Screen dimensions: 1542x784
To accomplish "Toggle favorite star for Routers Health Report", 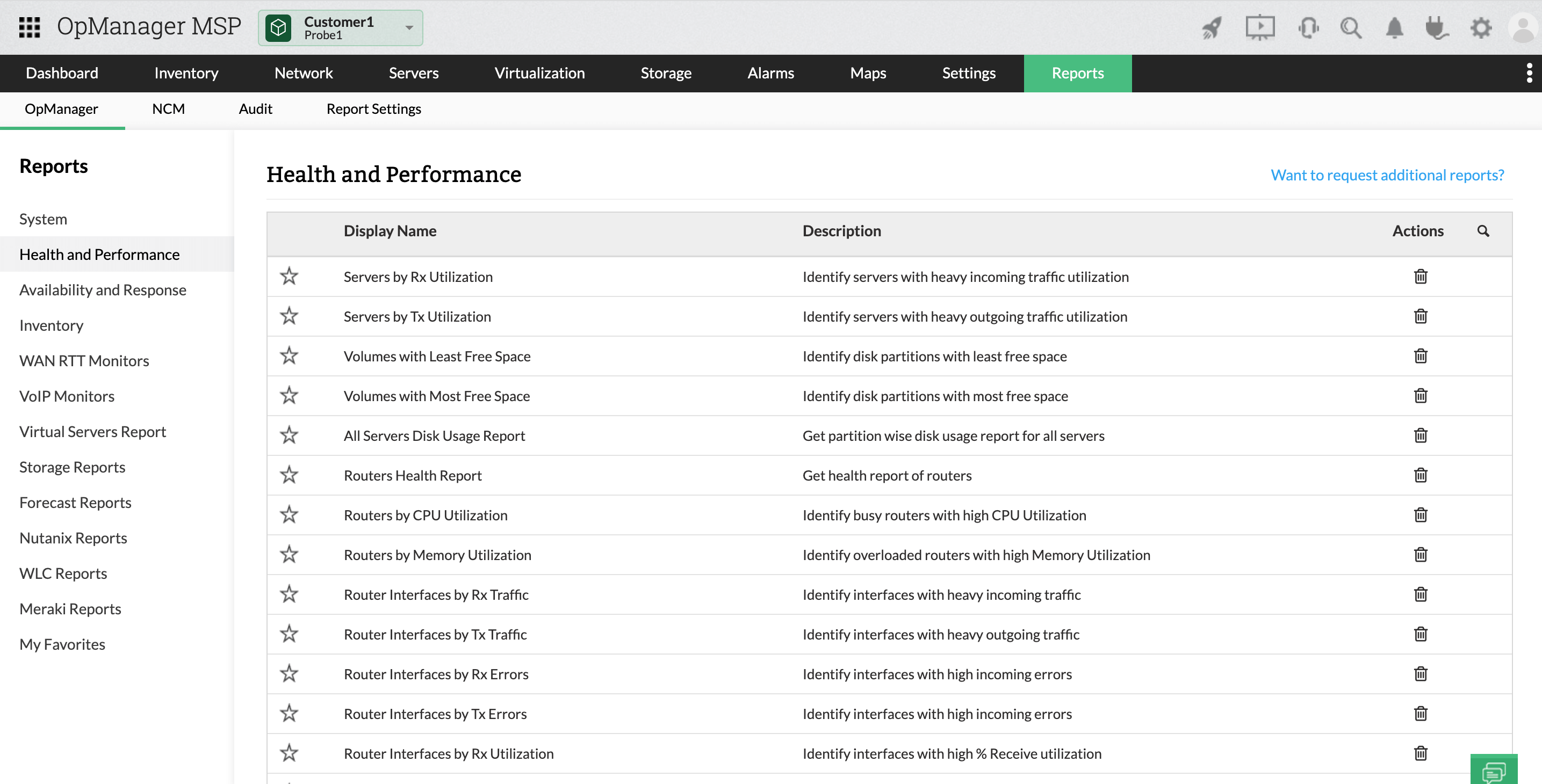I will pos(289,475).
